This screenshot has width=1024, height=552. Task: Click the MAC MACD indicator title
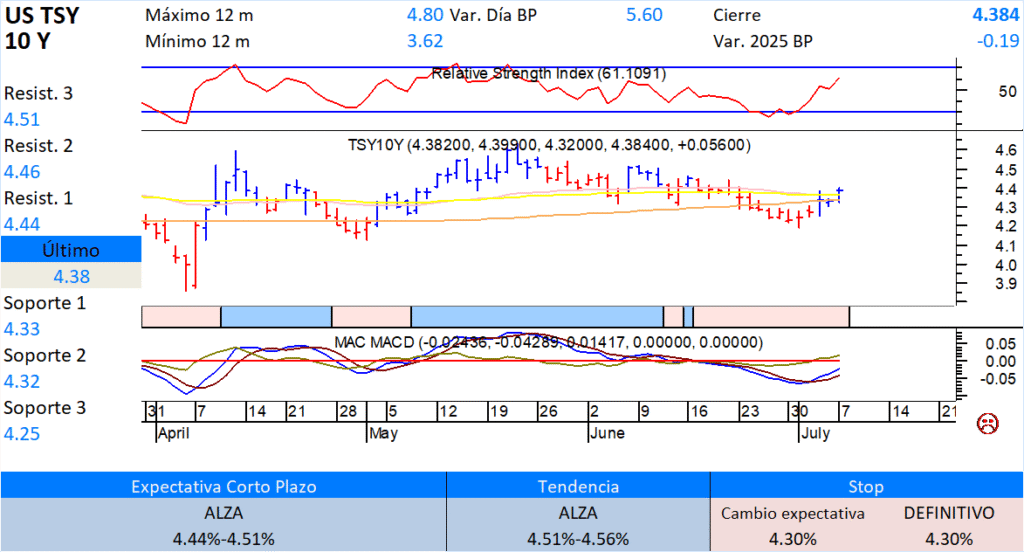(549, 342)
